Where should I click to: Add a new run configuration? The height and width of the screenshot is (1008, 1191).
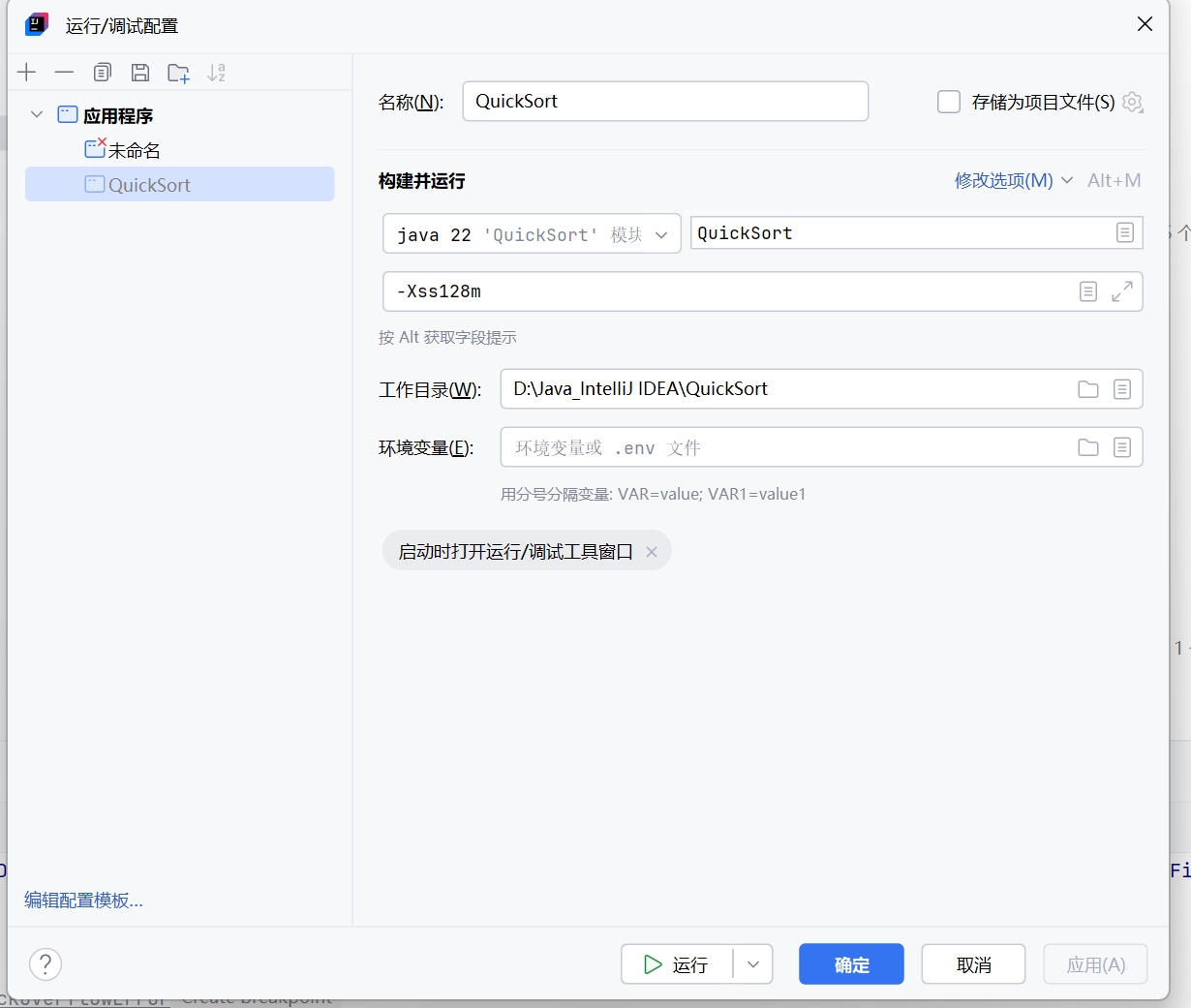click(26, 73)
